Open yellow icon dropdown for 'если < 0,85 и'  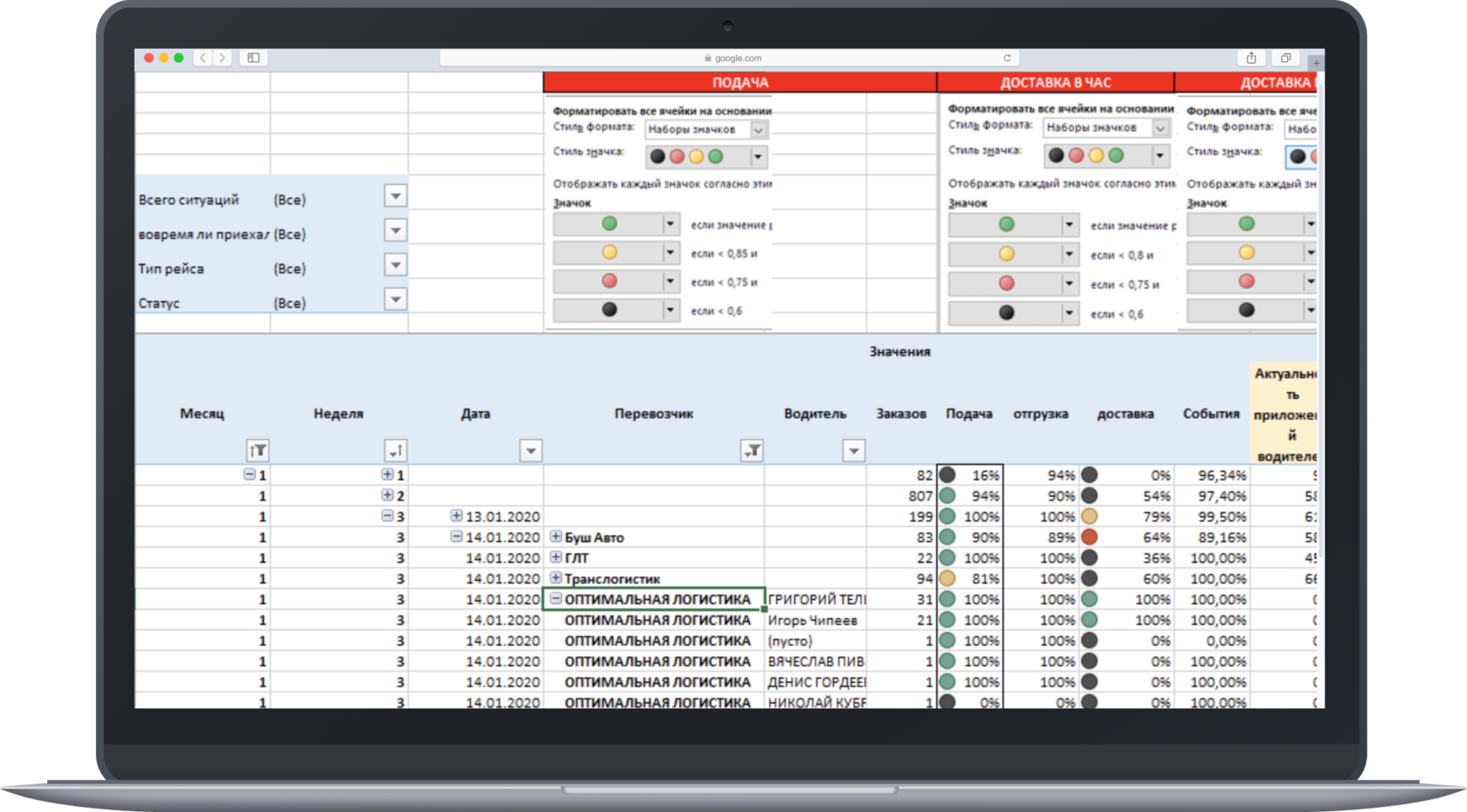pos(671,253)
